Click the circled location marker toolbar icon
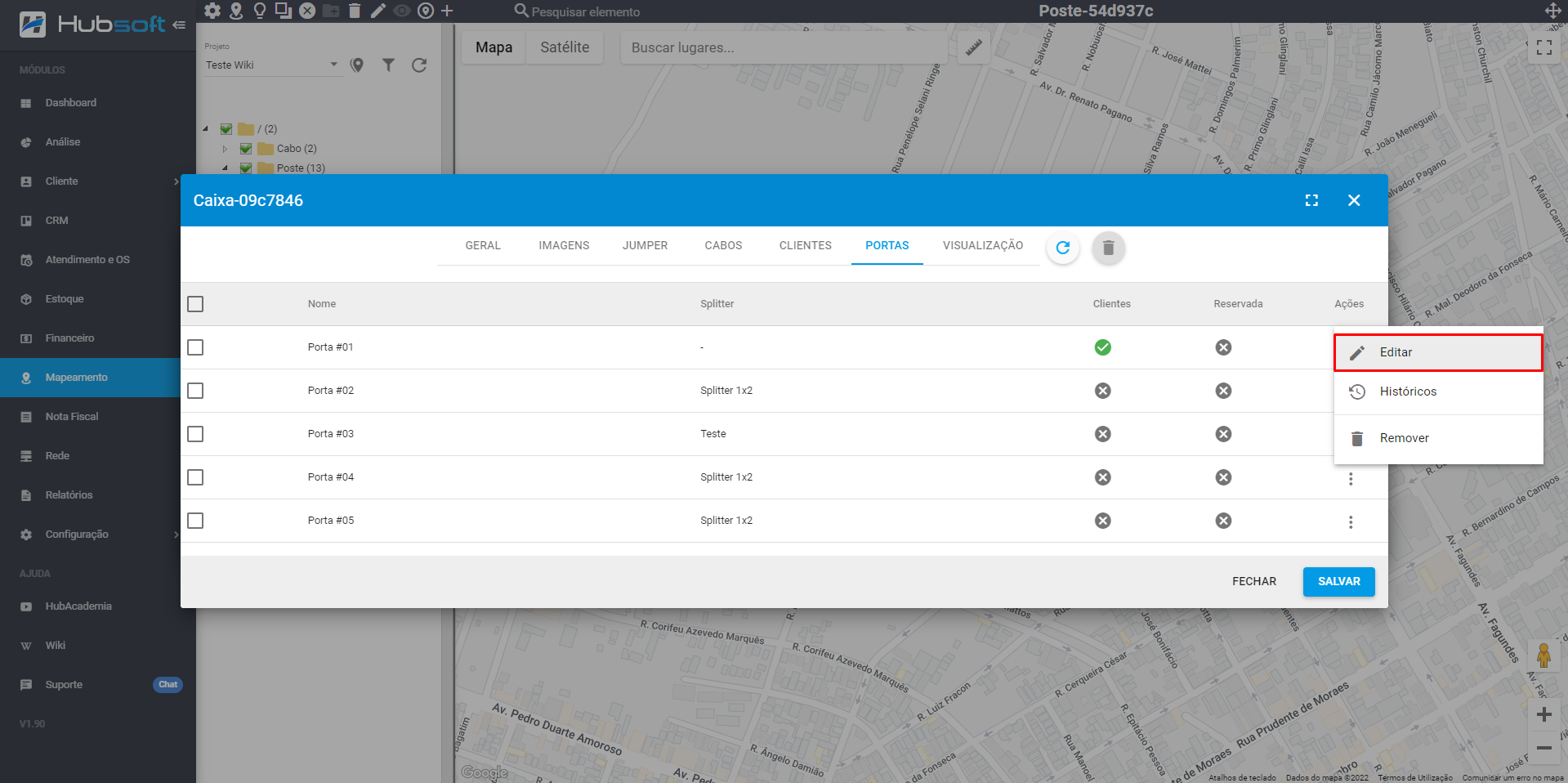Screen dimensions: 1568x783 click(426, 11)
